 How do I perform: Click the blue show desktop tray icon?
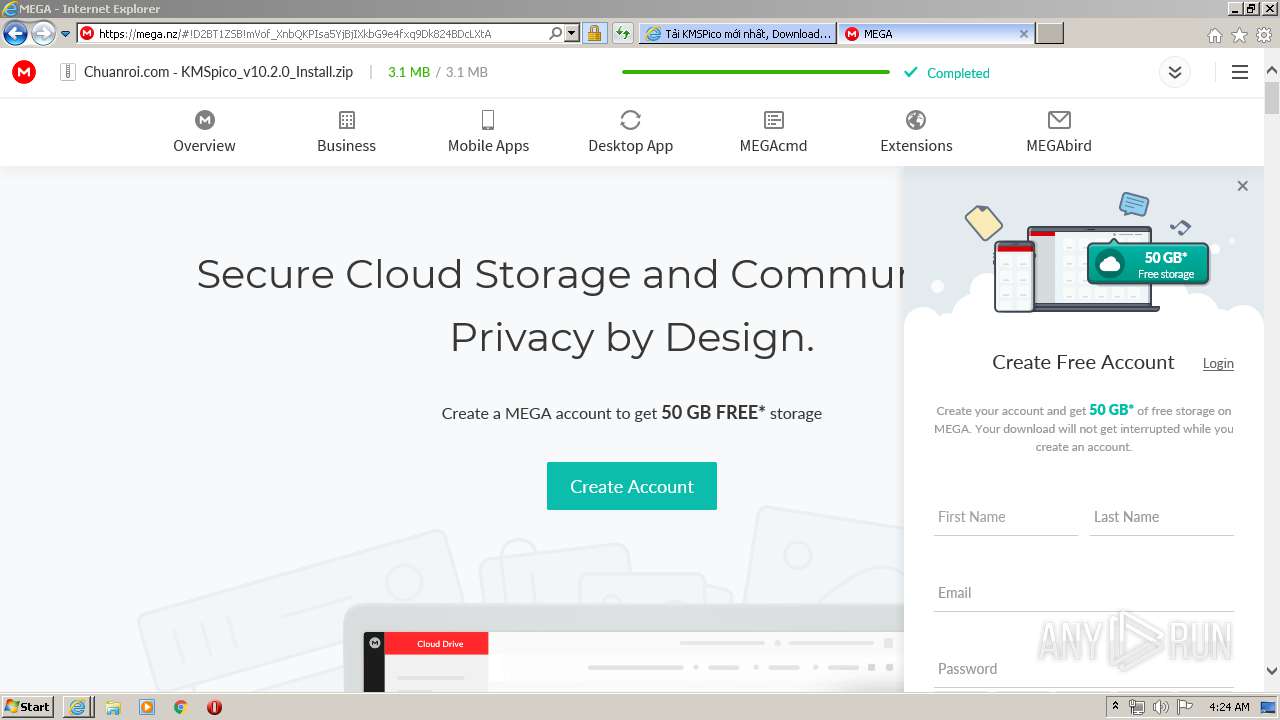[1268, 707]
